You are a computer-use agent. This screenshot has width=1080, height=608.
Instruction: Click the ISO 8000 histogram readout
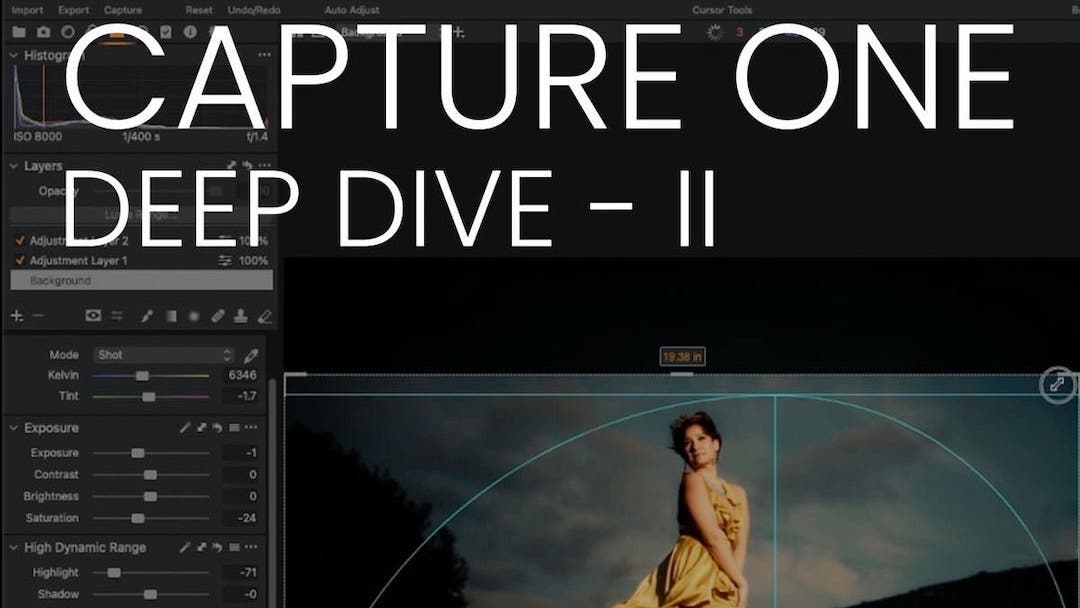click(38, 136)
